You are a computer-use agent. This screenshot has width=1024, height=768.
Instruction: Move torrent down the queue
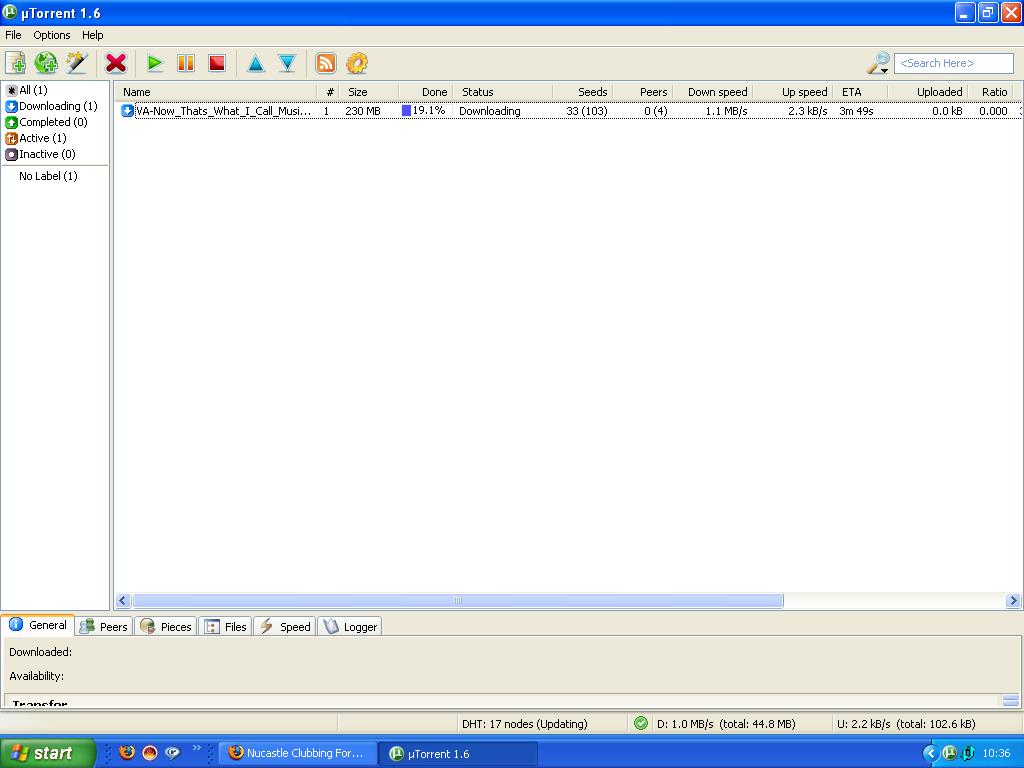(287, 63)
